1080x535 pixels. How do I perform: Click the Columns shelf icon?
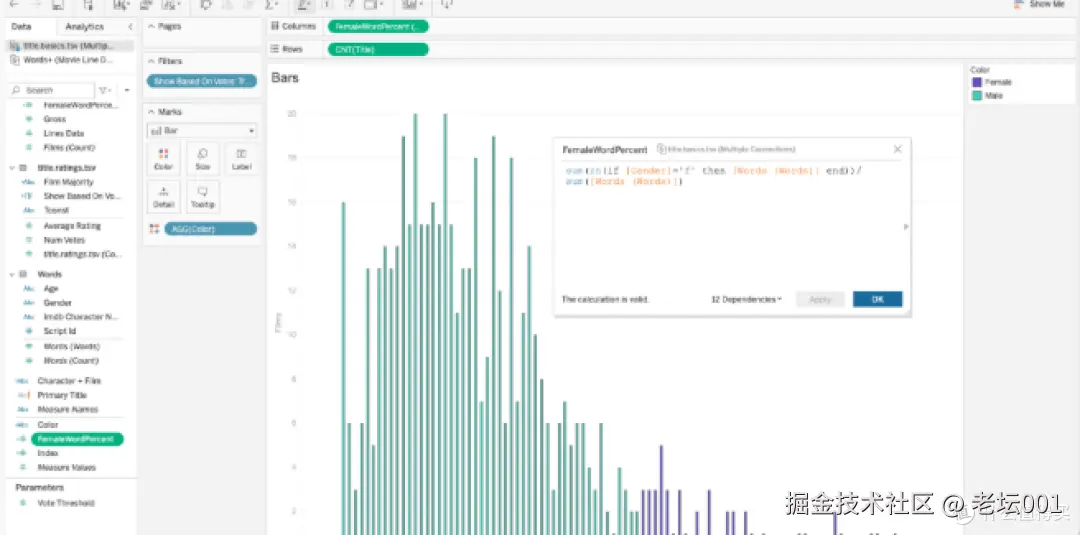click(275, 26)
